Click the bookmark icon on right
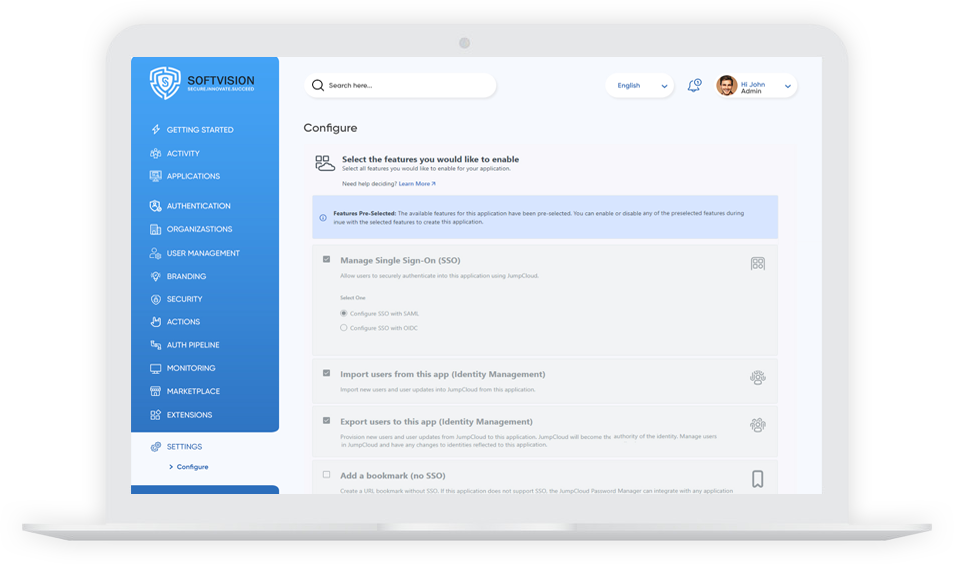The image size is (954, 564). [x=757, y=479]
